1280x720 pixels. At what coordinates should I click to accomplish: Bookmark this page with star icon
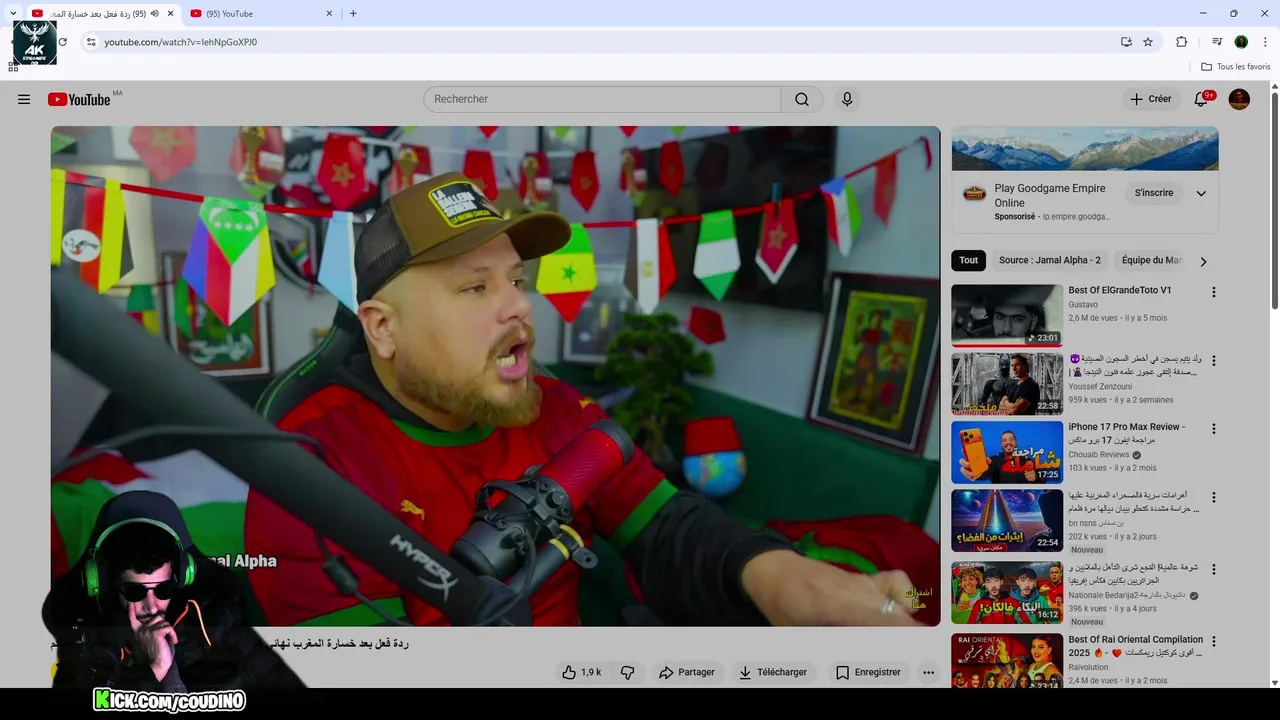(1148, 42)
